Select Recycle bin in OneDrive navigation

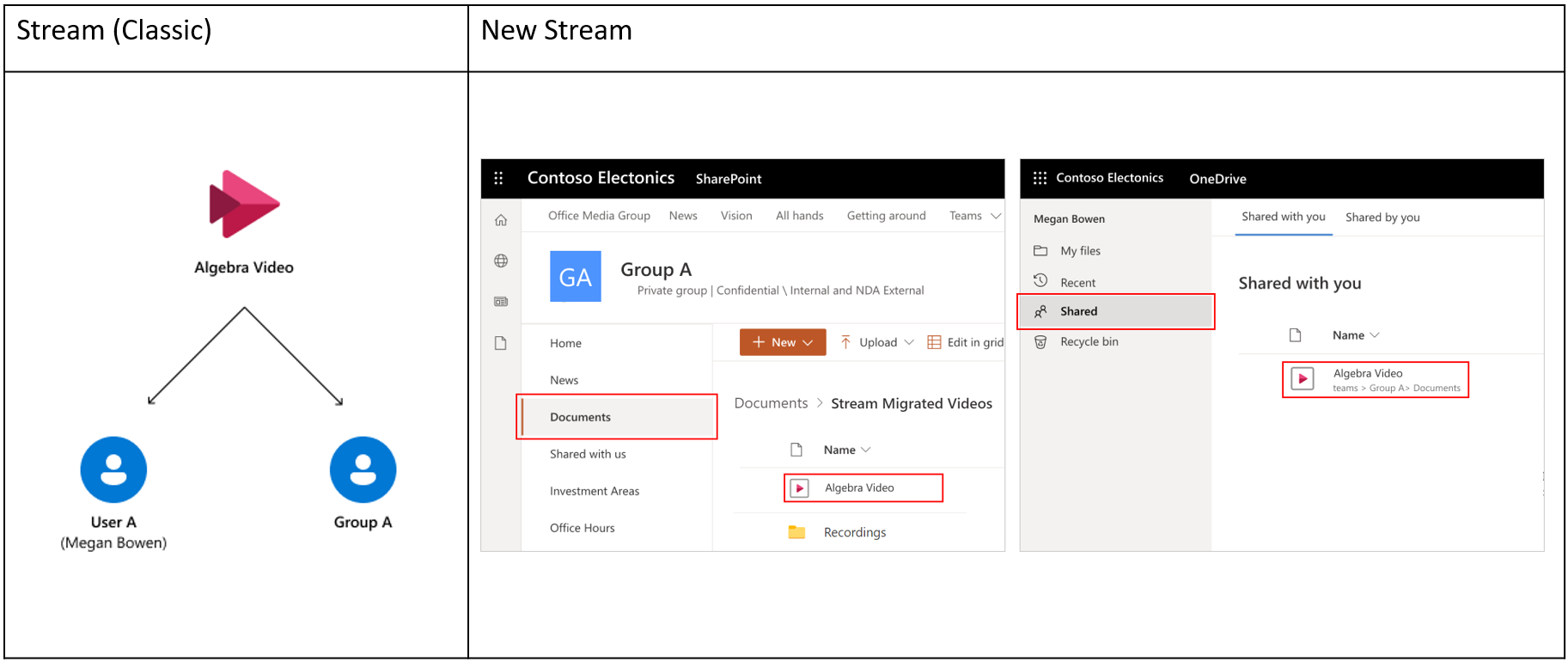[x=1089, y=341]
